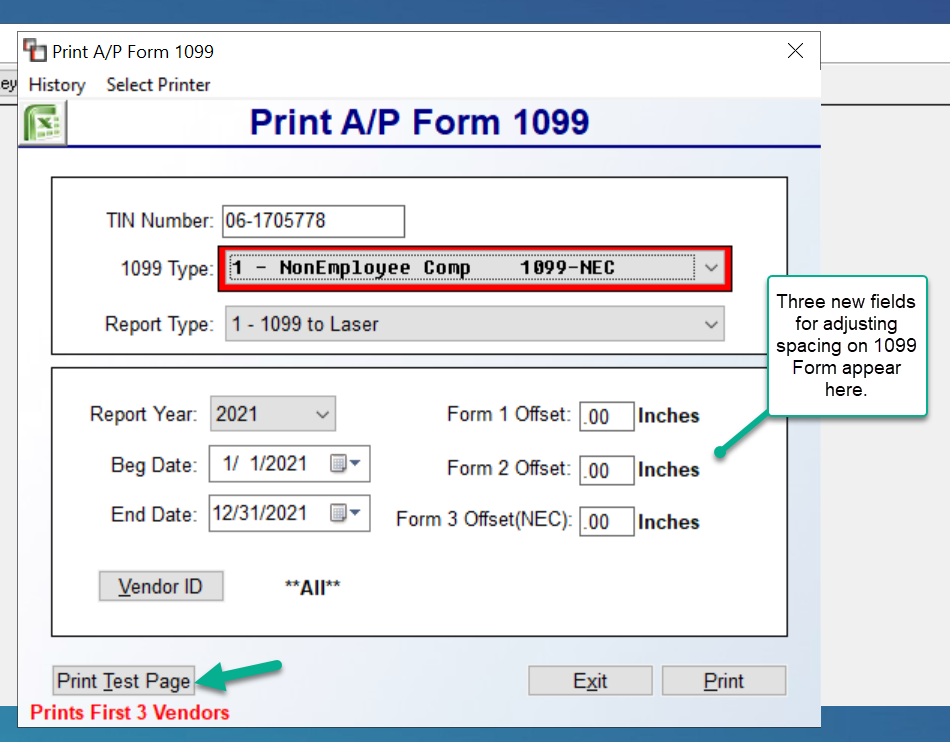Click the Exit button
950x742 pixels.
click(590, 680)
